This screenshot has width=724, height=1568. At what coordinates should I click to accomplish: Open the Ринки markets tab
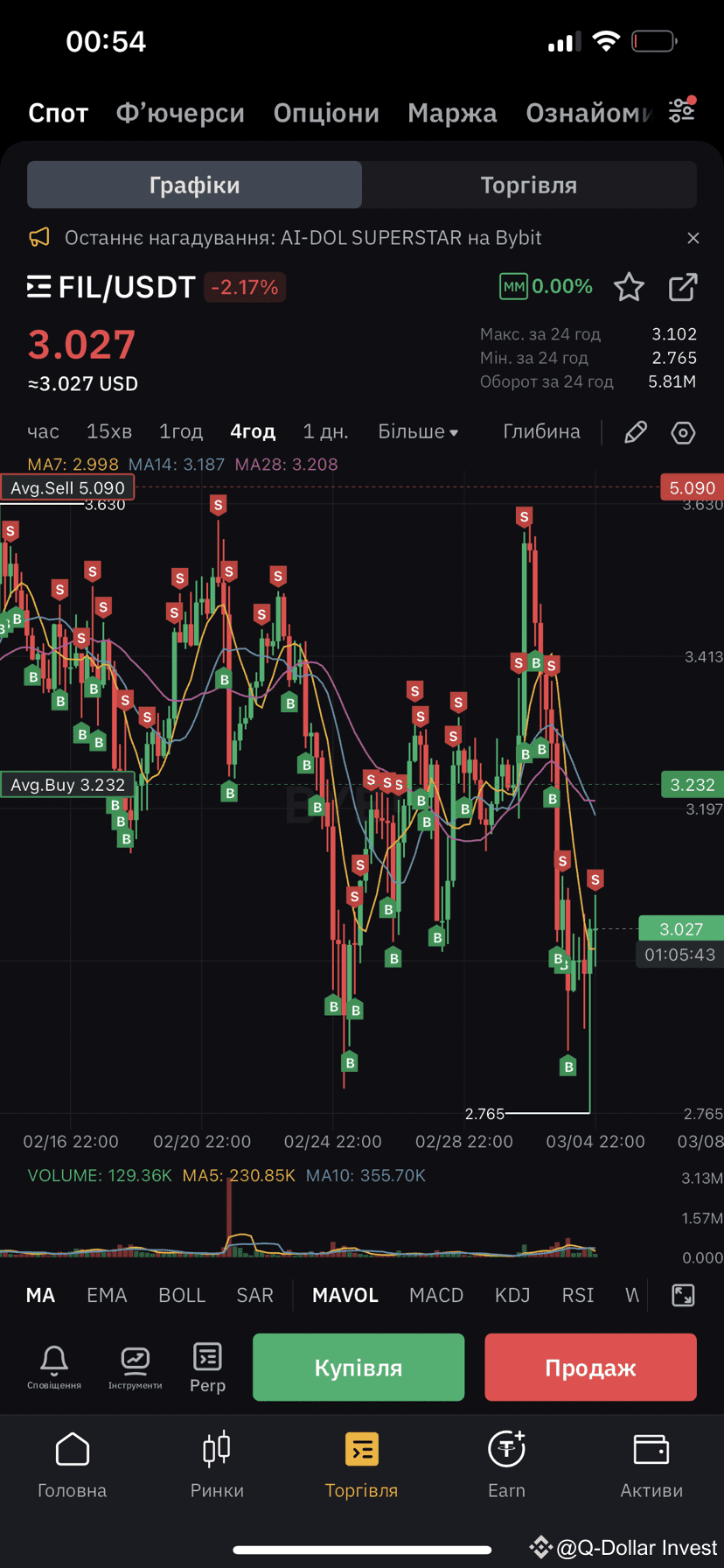[x=217, y=1466]
